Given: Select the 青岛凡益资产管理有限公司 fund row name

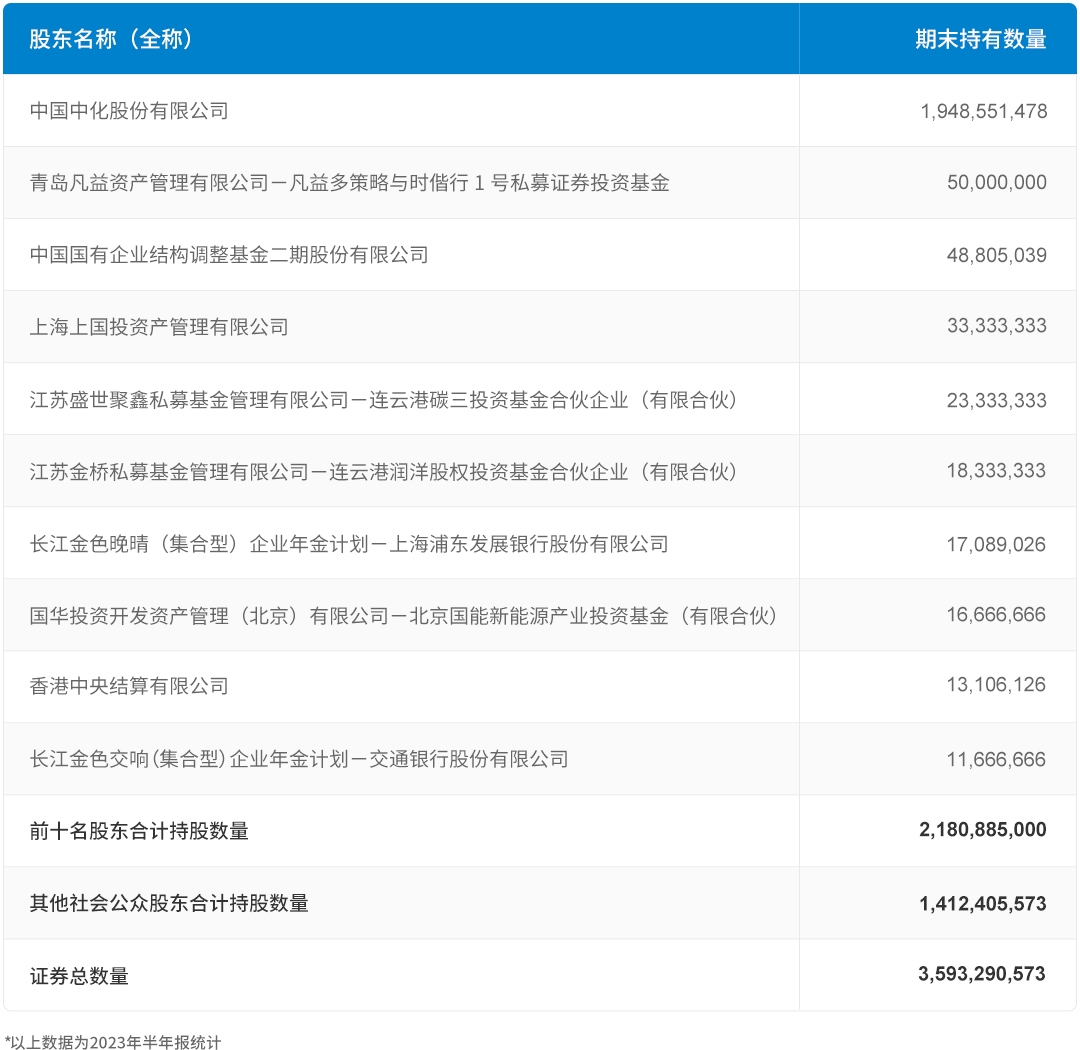Looking at the screenshot, I should (x=349, y=183).
